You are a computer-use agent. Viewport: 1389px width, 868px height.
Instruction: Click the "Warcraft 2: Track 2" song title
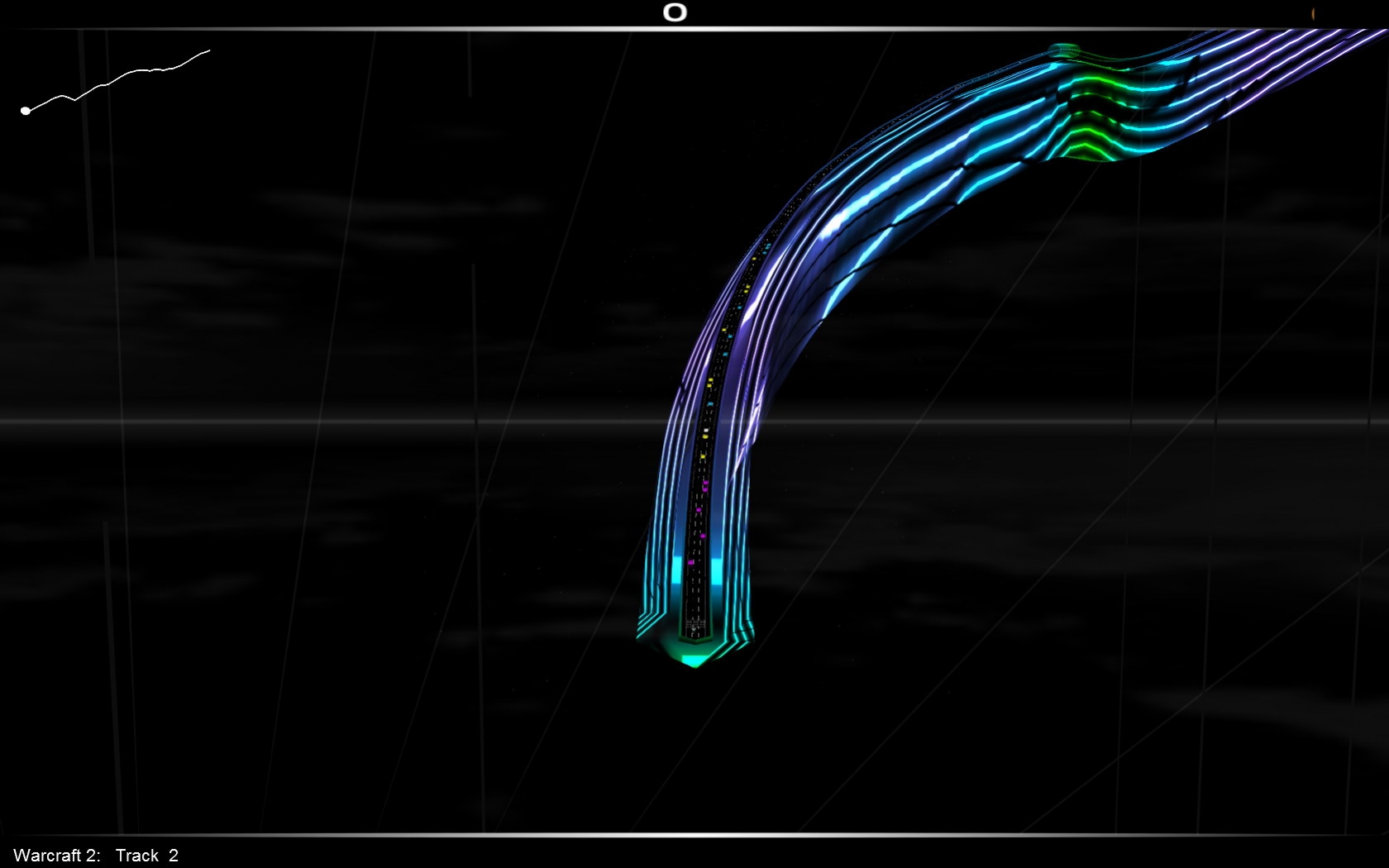click(96, 856)
